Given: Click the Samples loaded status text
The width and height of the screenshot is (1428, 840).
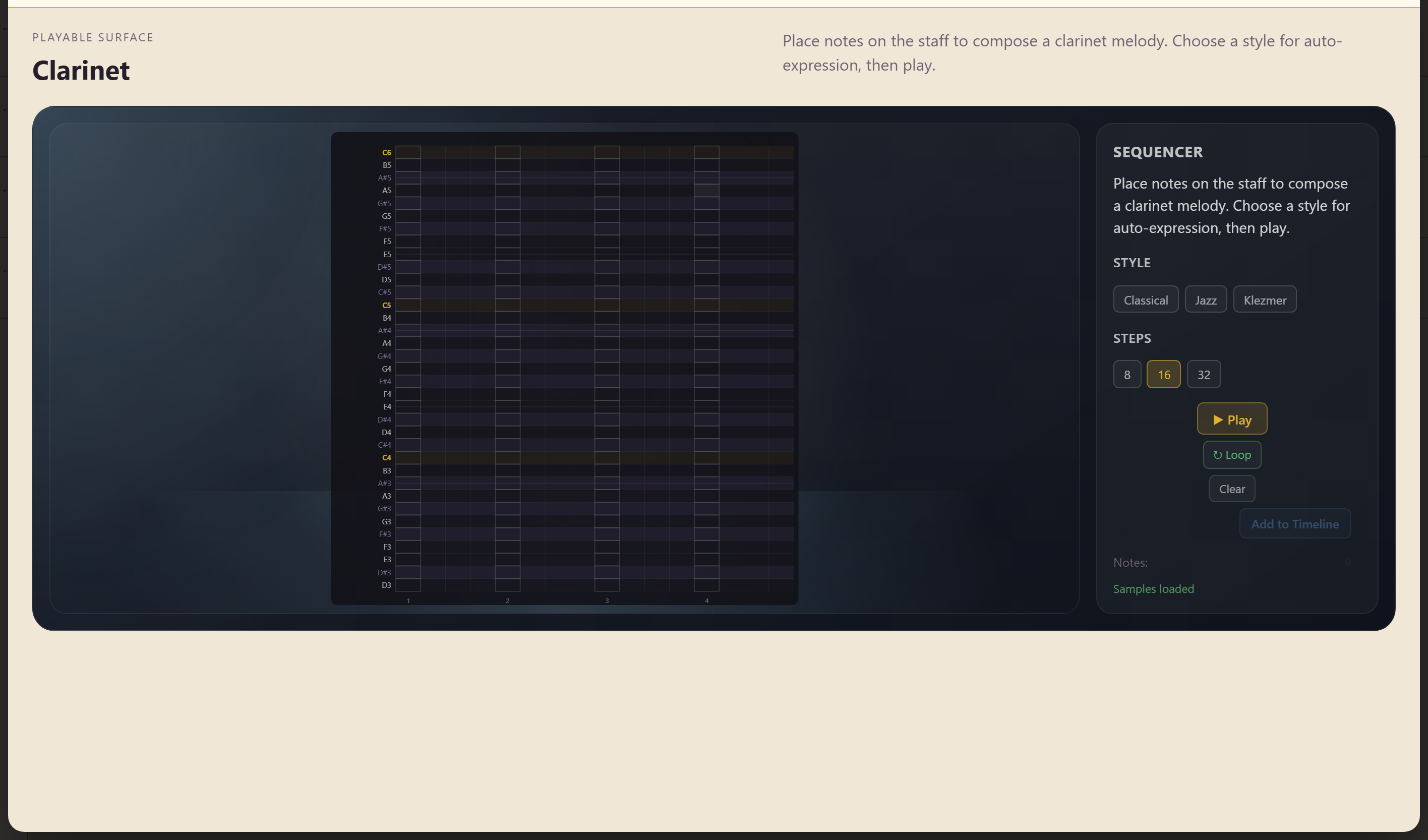Looking at the screenshot, I should click(1153, 588).
